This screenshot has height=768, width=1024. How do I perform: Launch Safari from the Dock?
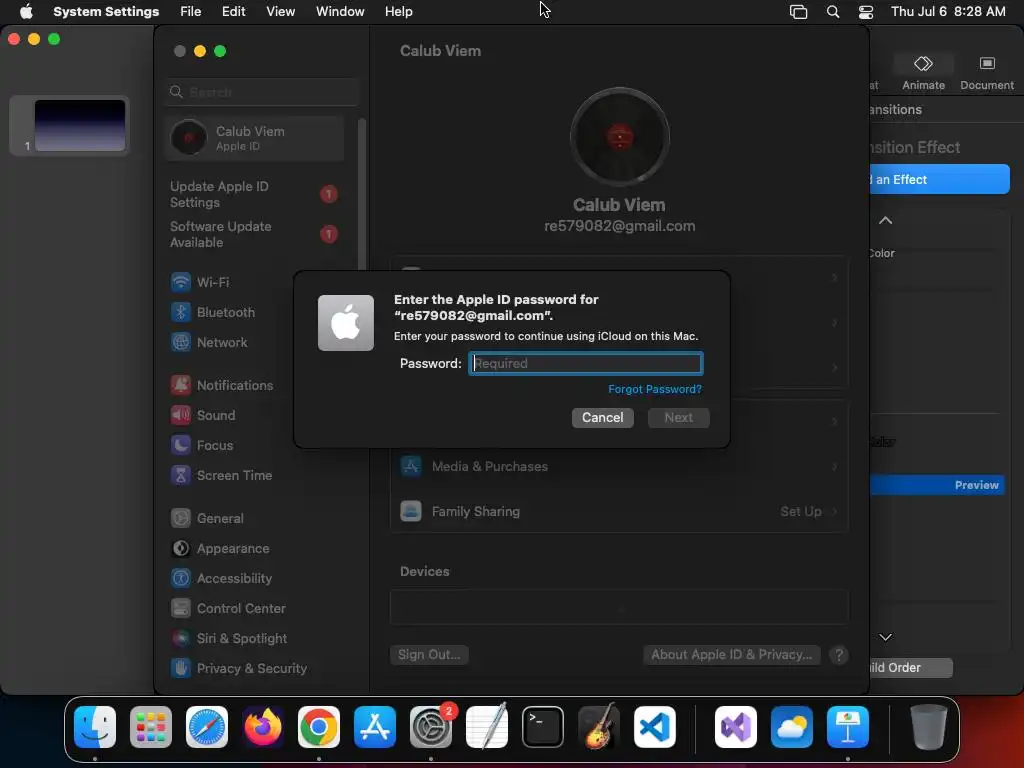(x=207, y=727)
